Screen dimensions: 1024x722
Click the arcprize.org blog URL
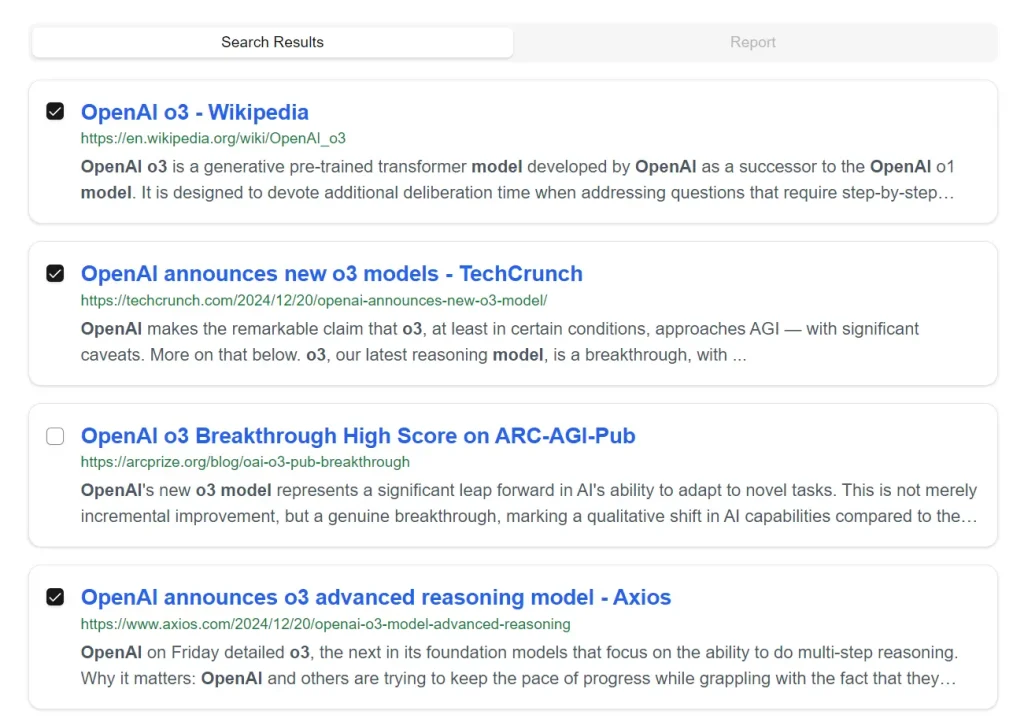pyautogui.click(x=245, y=462)
